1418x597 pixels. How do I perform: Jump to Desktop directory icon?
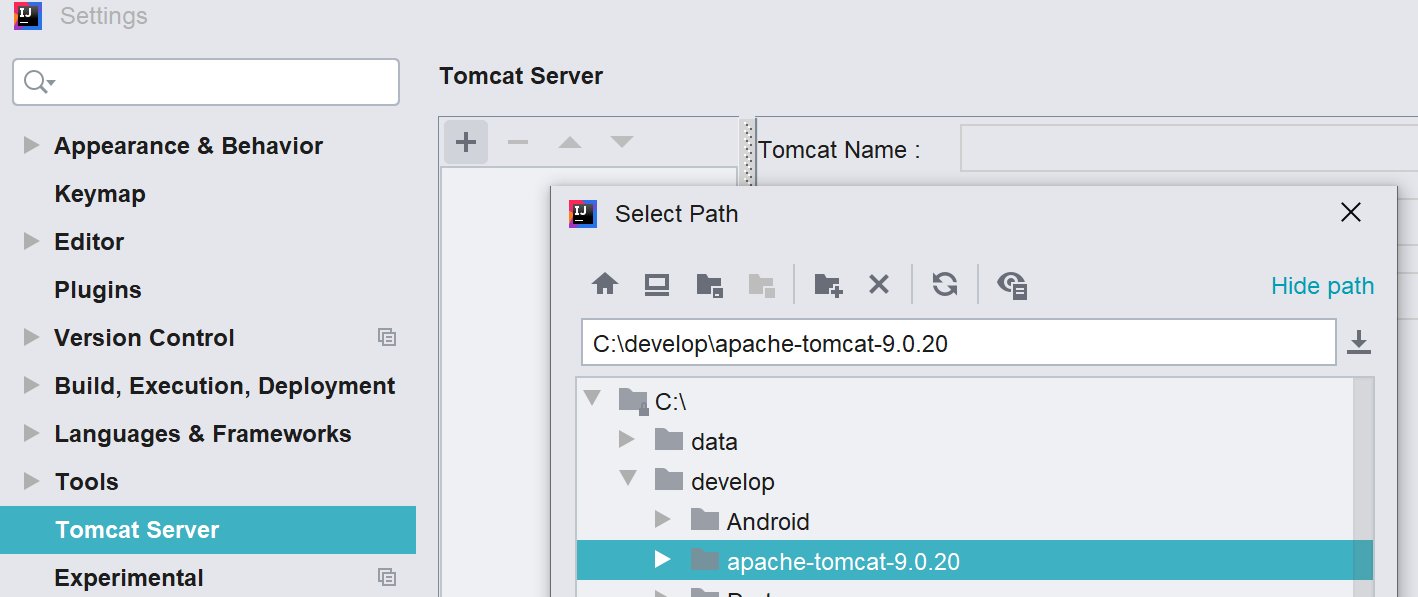[x=657, y=285]
